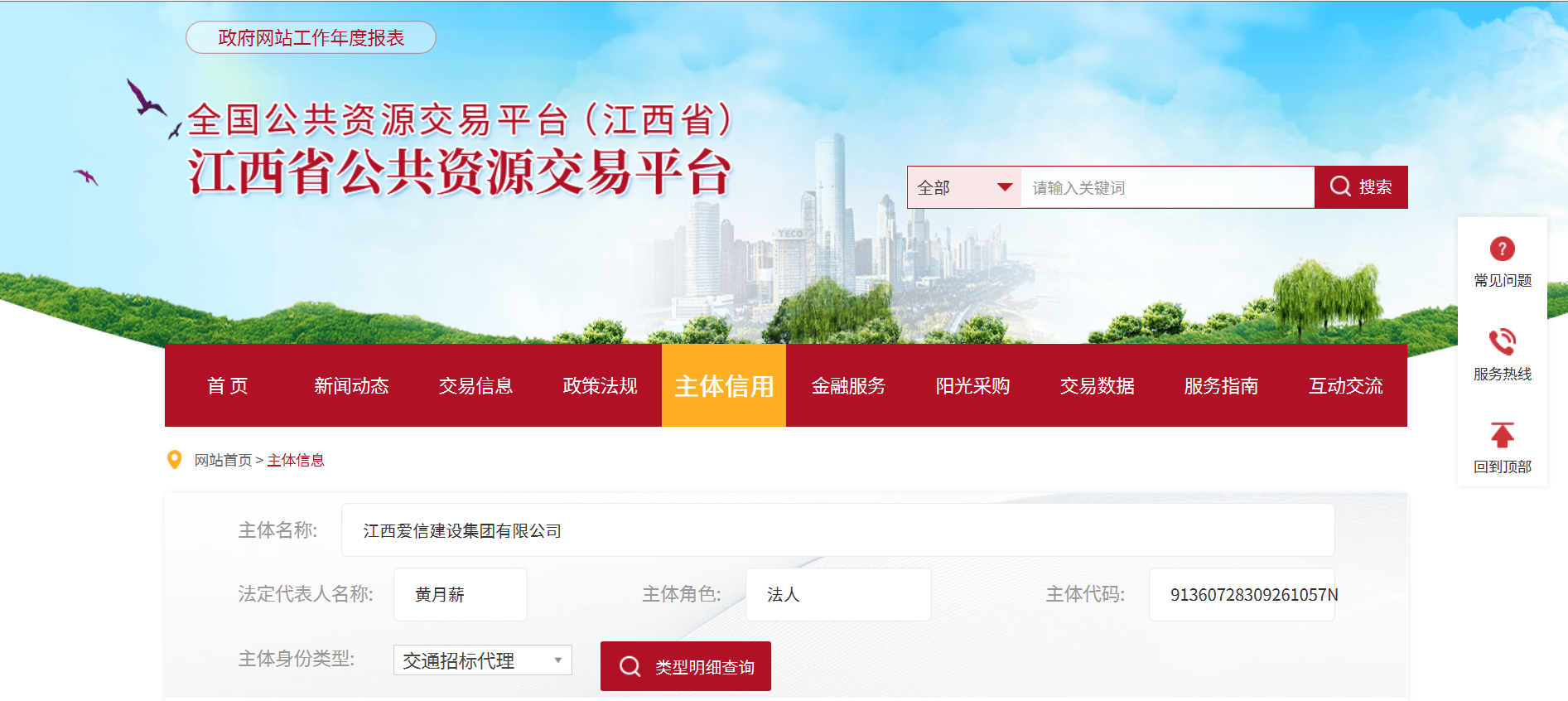Click the red triangle arrow beside 全部
Image resolution: width=1568 pixels, height=701 pixels.
1004,187
